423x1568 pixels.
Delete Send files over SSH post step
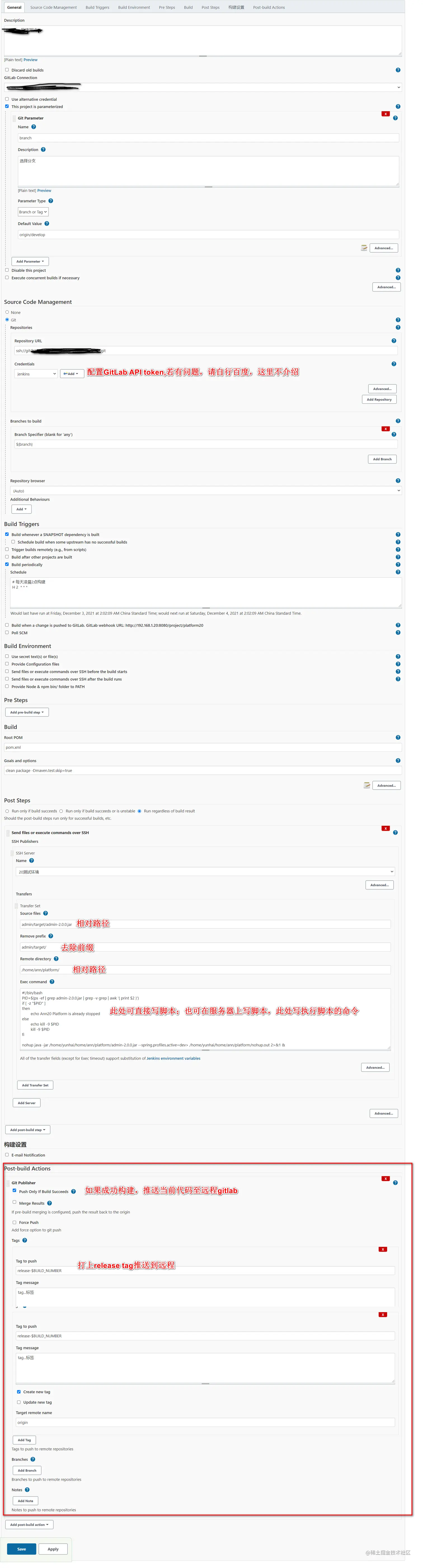point(385,829)
